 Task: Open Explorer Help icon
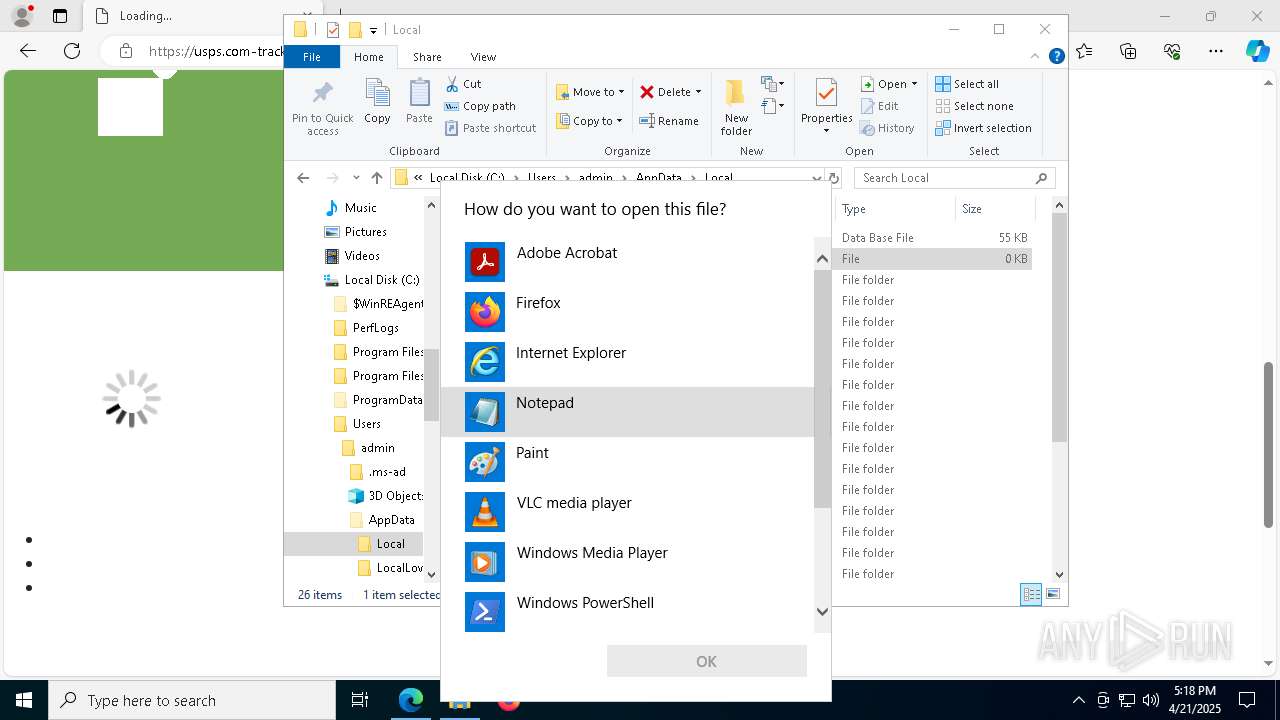coord(1056,57)
